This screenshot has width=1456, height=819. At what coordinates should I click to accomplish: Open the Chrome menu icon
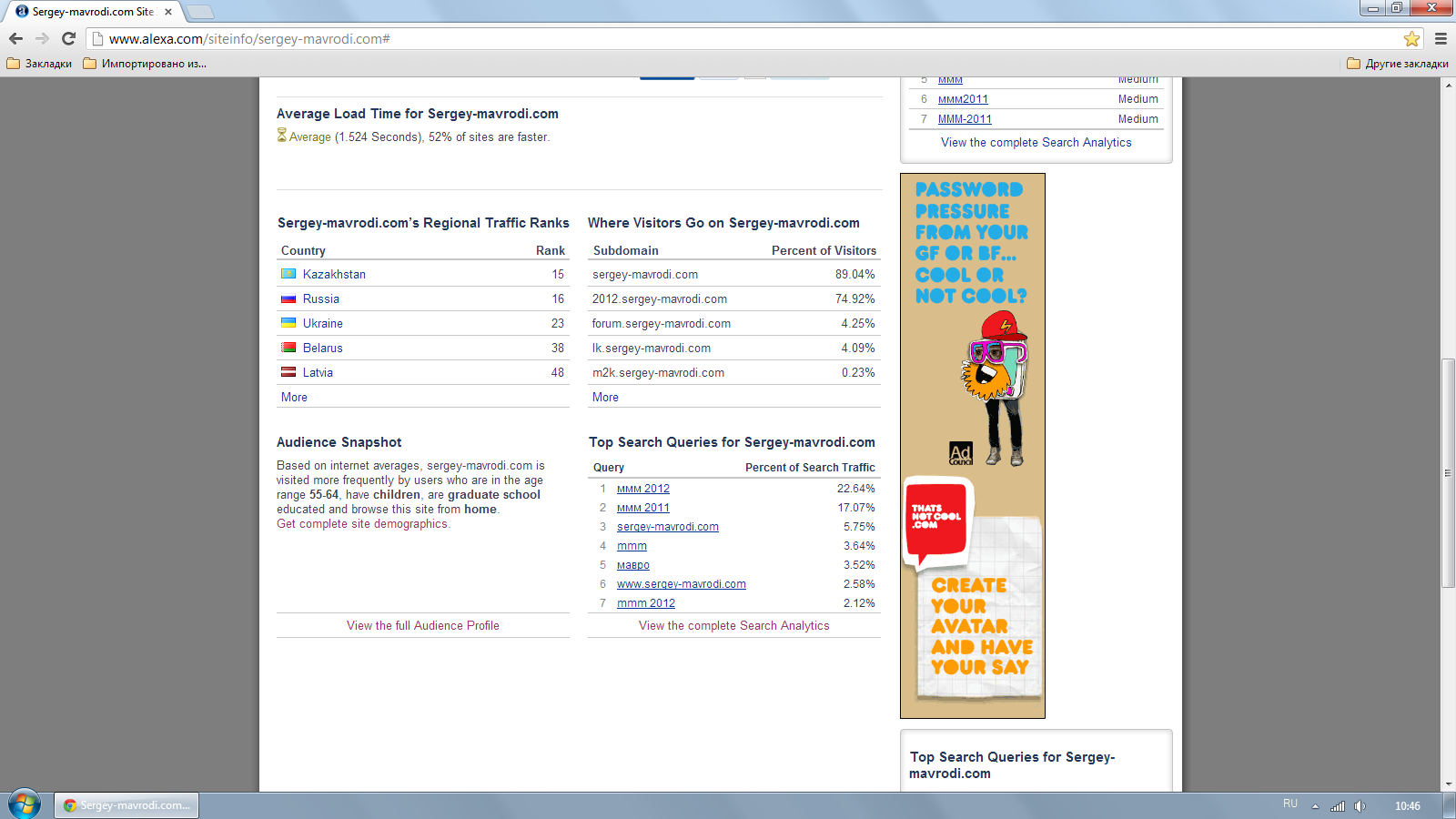coord(1441,38)
